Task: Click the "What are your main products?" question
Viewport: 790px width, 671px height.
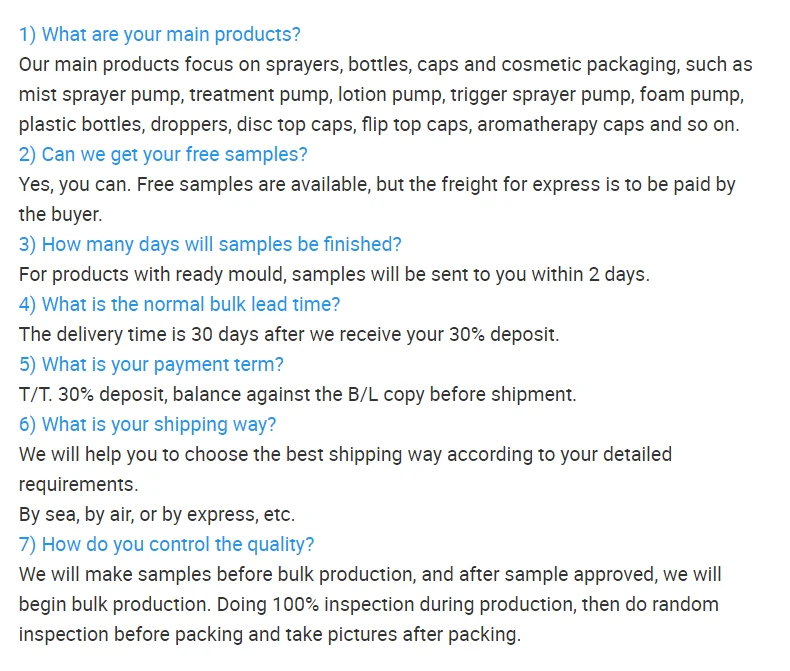Action: coord(159,35)
